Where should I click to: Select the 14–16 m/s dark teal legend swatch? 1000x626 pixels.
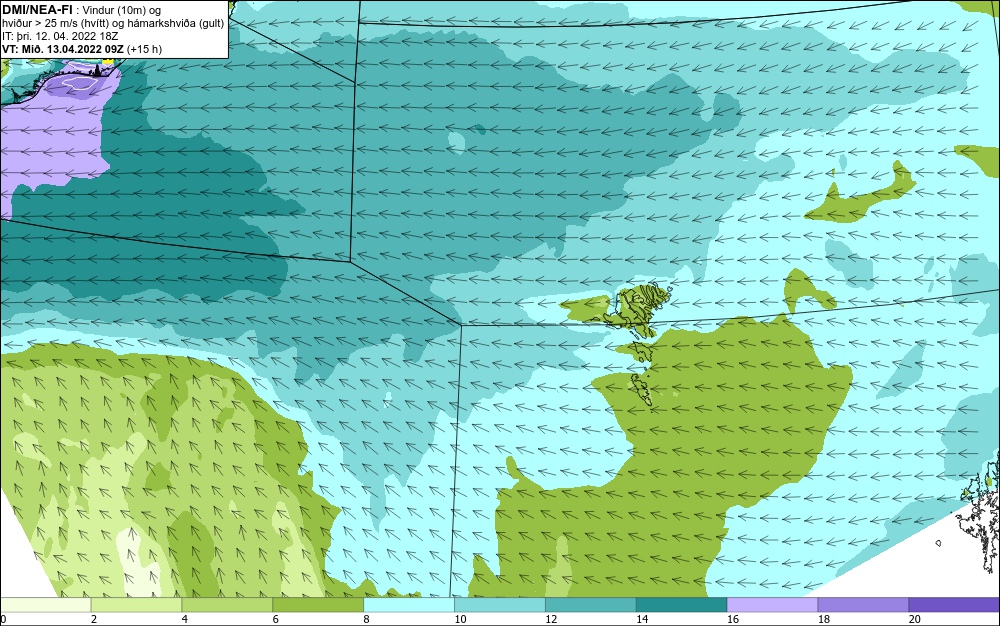pos(682,604)
